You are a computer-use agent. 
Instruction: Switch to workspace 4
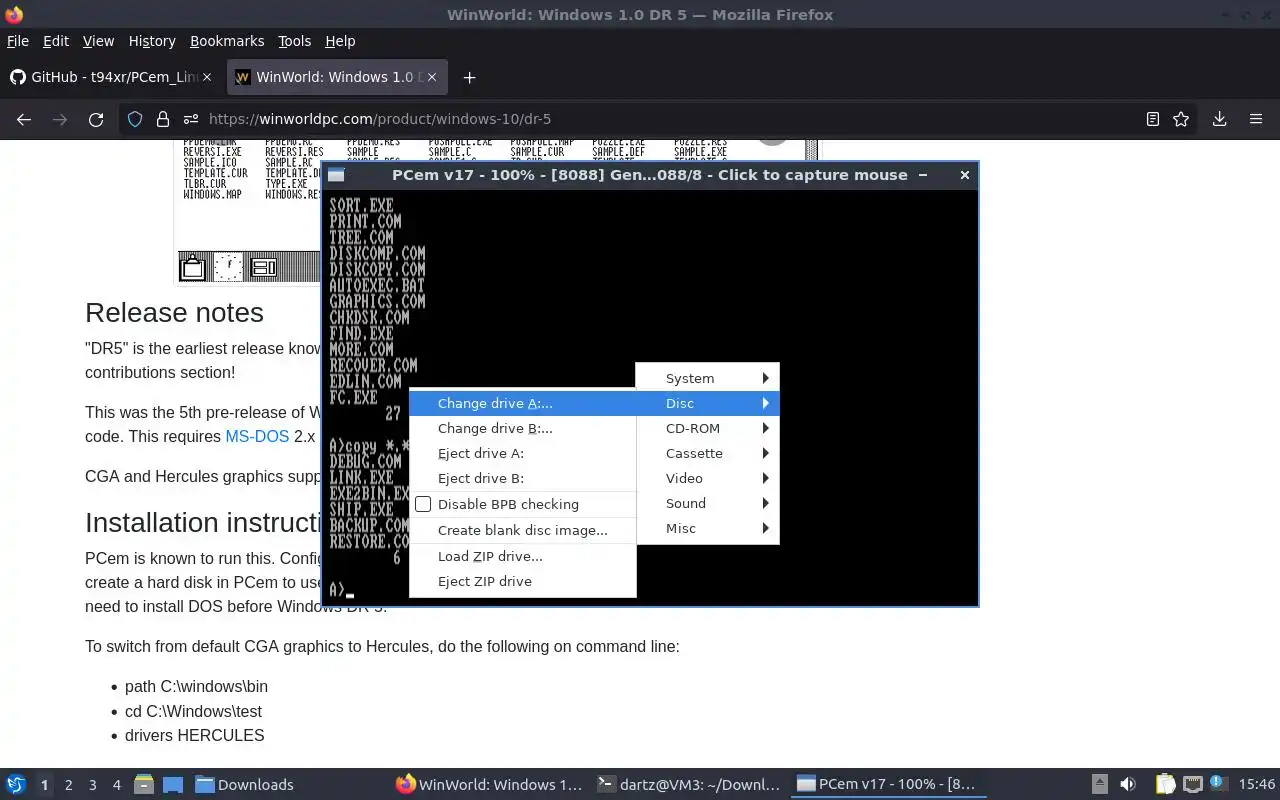pyautogui.click(x=116, y=785)
